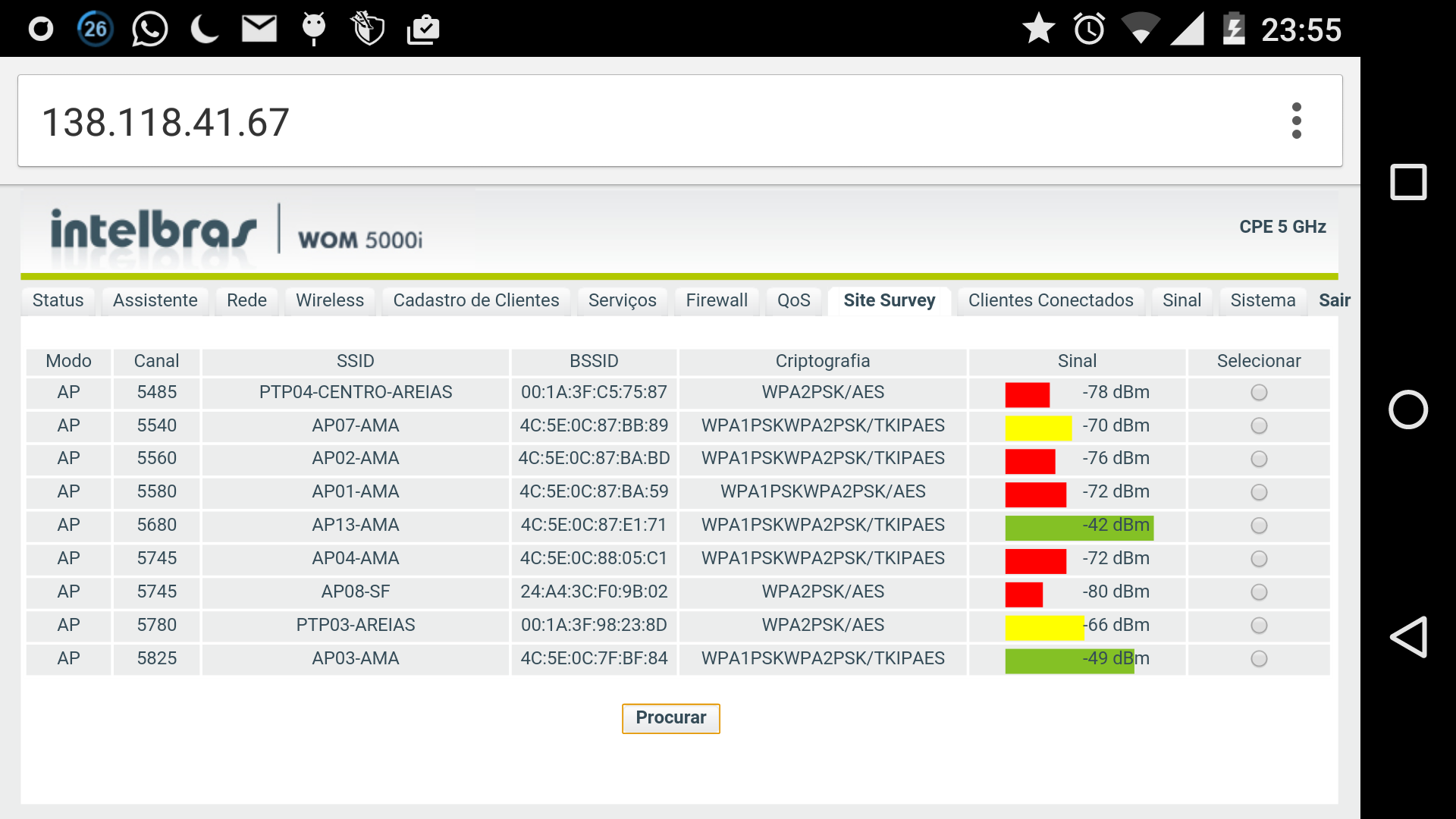Screen dimensions: 1456x819
Task: Tap the Android back triangle button
Action: 1407,637
